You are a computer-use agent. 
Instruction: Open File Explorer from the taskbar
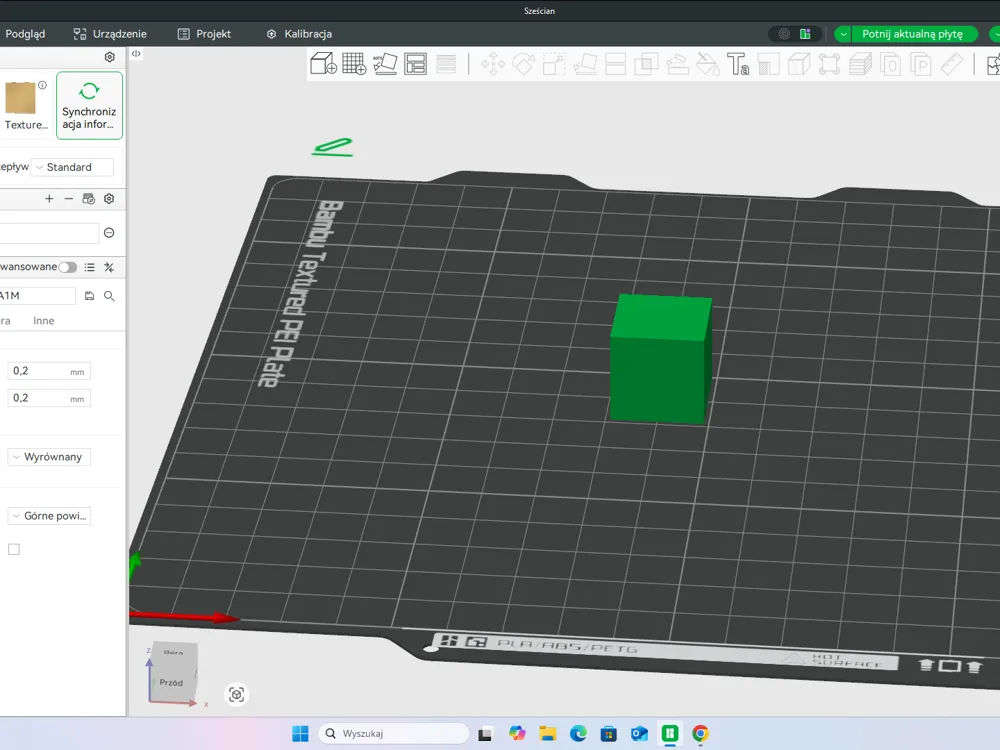tap(547, 733)
